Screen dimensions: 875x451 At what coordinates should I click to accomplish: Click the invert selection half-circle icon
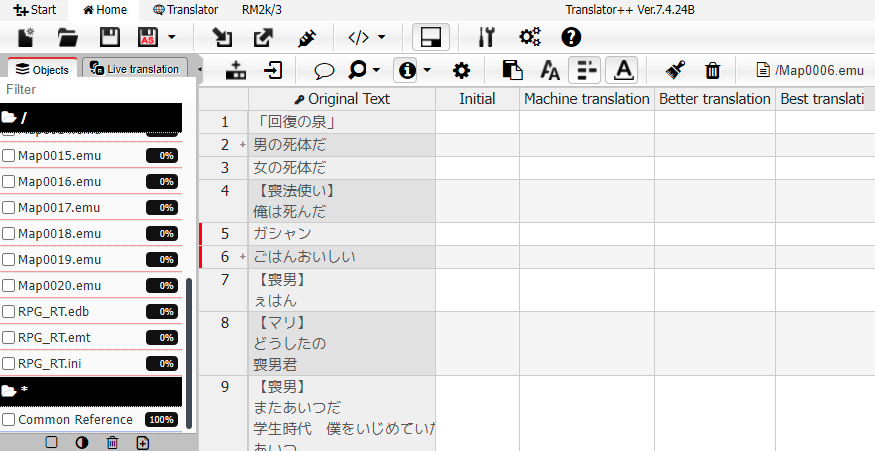tap(81, 443)
